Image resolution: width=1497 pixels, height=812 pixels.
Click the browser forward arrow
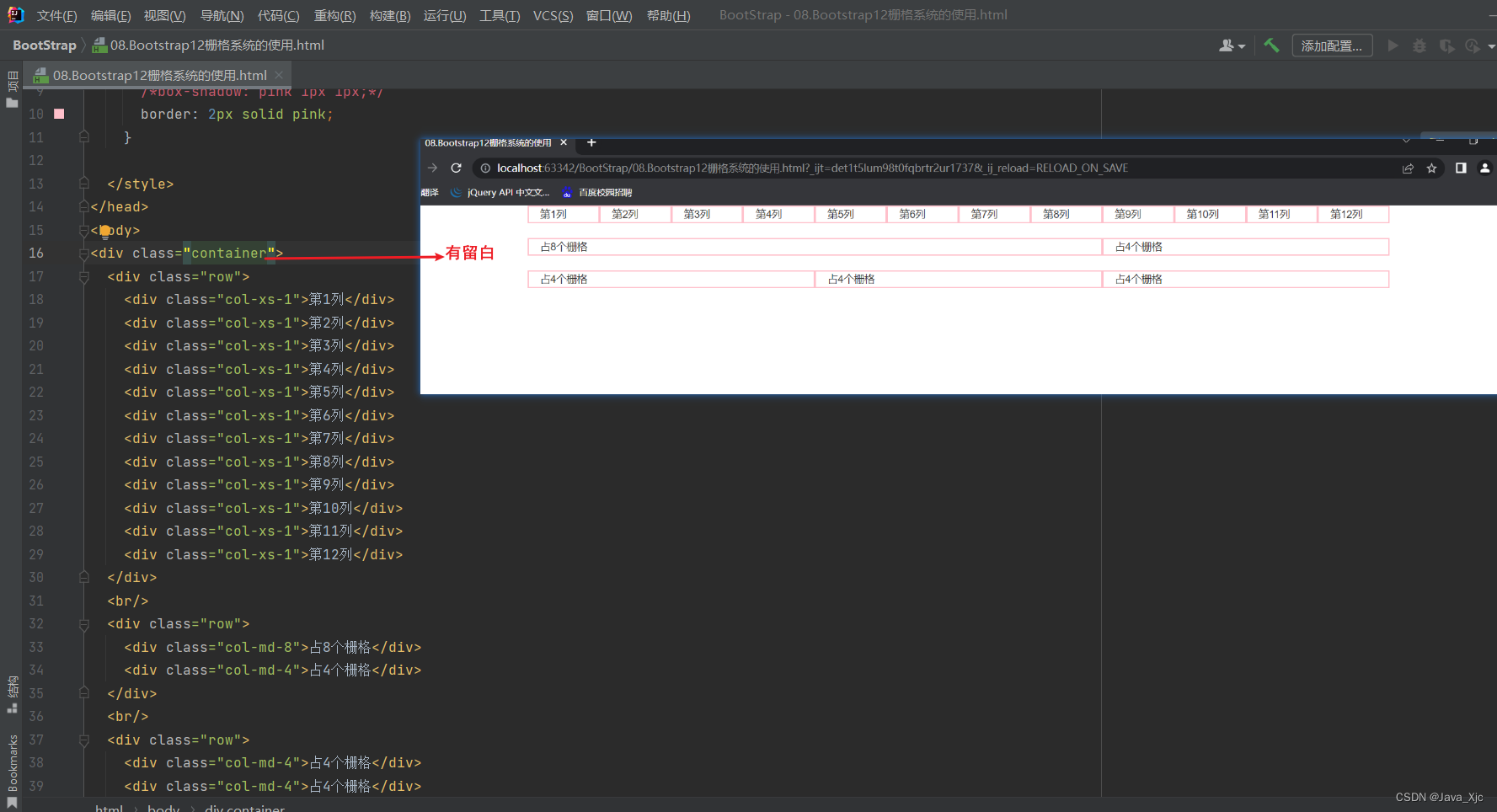tap(432, 168)
